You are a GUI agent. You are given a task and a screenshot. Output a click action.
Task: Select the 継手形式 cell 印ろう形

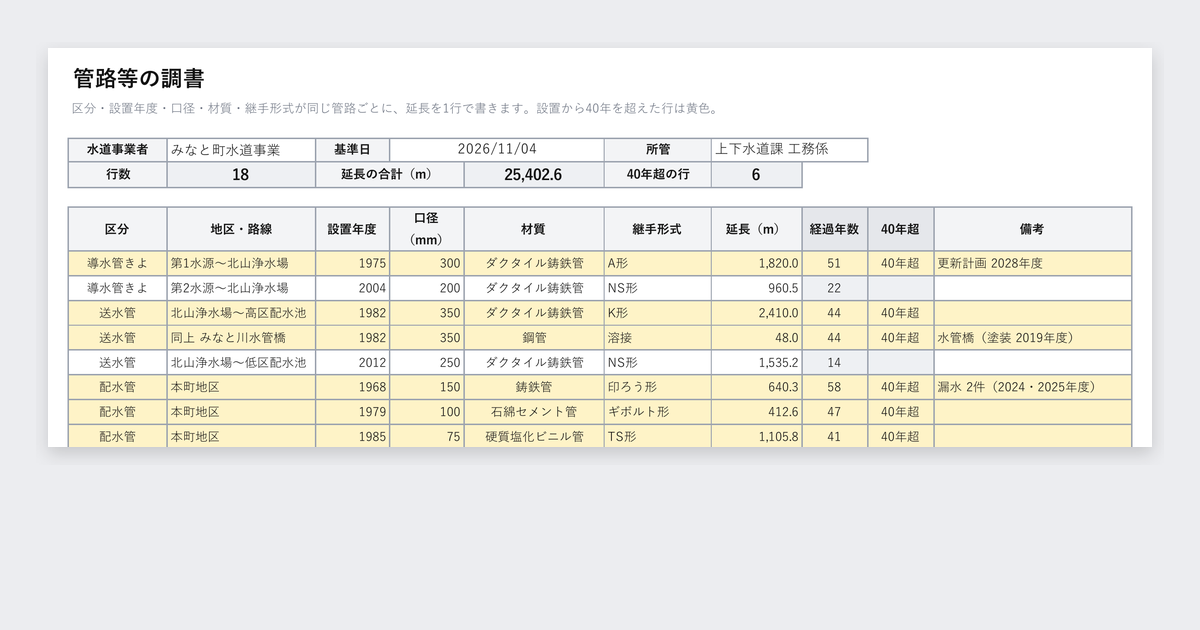658,387
